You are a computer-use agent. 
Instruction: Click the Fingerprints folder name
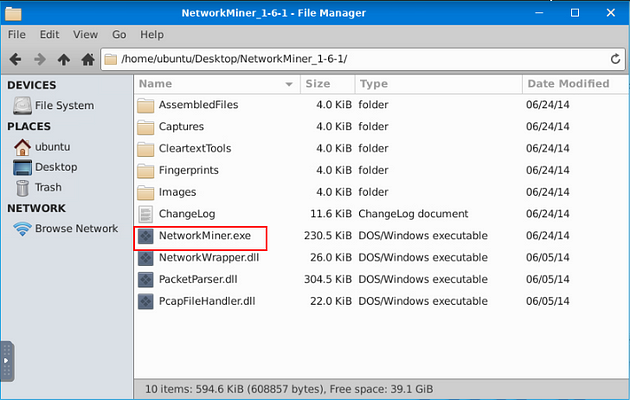pos(188,170)
